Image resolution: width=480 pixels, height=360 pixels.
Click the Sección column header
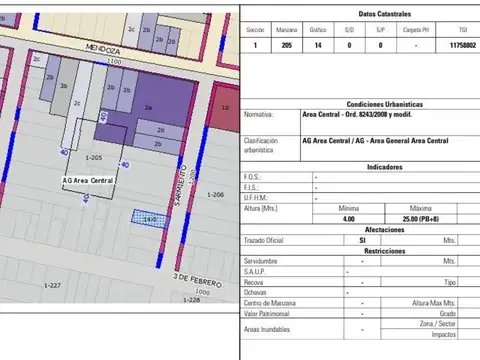pyautogui.click(x=255, y=30)
